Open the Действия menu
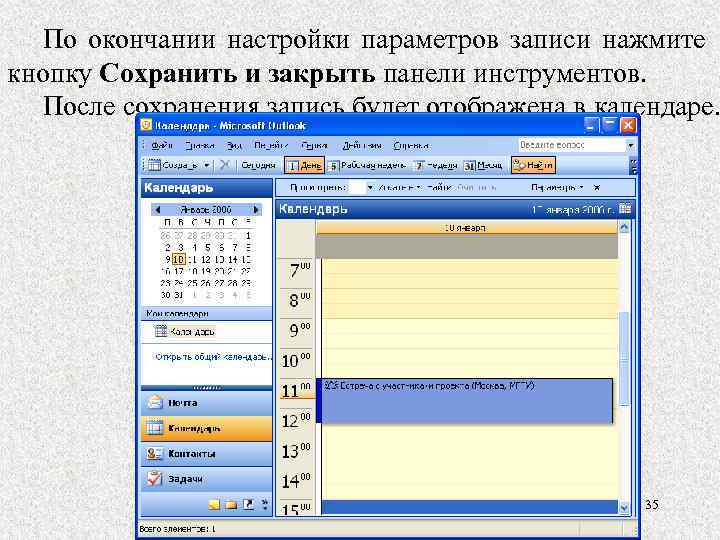 362,146
